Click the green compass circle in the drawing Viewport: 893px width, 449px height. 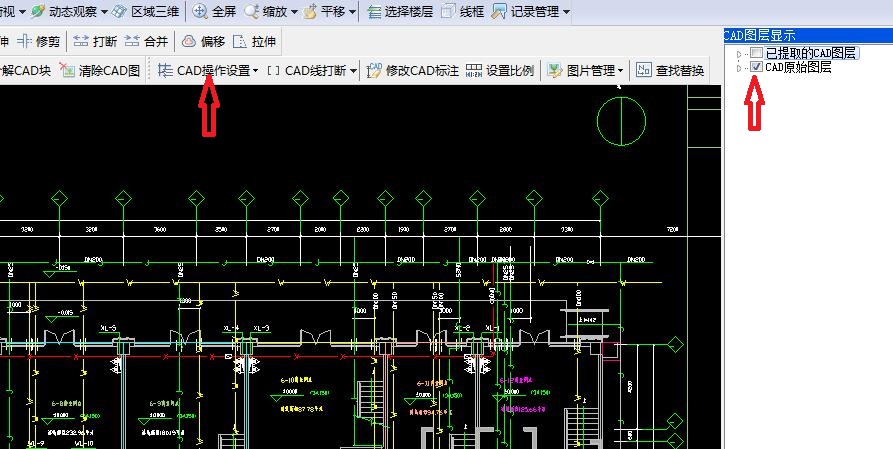click(x=621, y=121)
